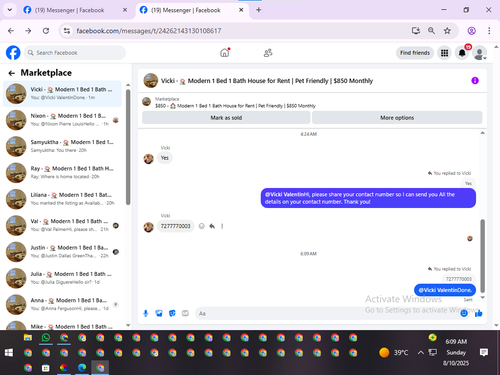Open the Chrome profile icon
The height and width of the screenshot is (375, 500).
pyautogui.click(x=471, y=31)
